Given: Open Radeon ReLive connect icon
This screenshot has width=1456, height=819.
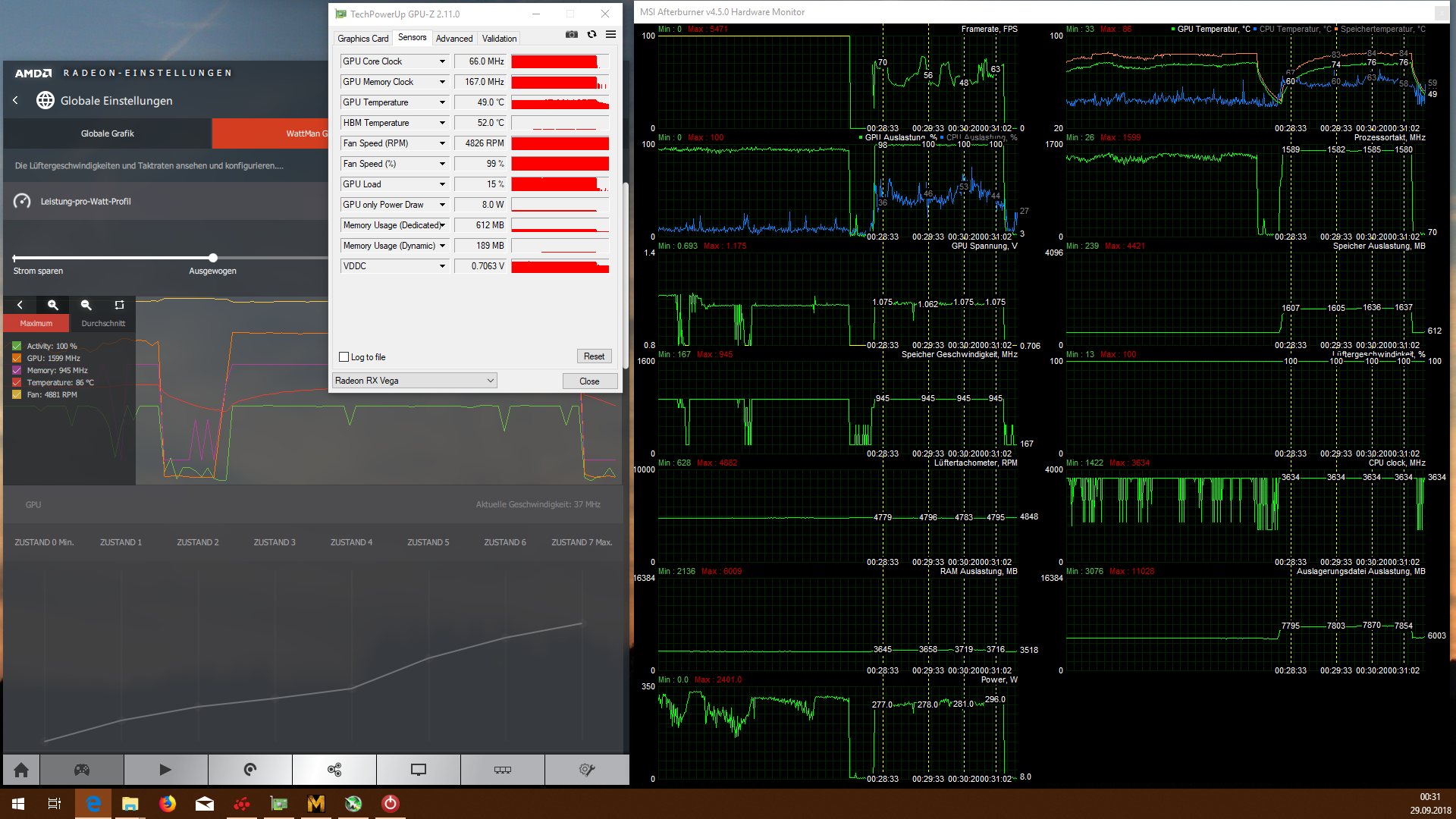Looking at the screenshot, I should 334,770.
